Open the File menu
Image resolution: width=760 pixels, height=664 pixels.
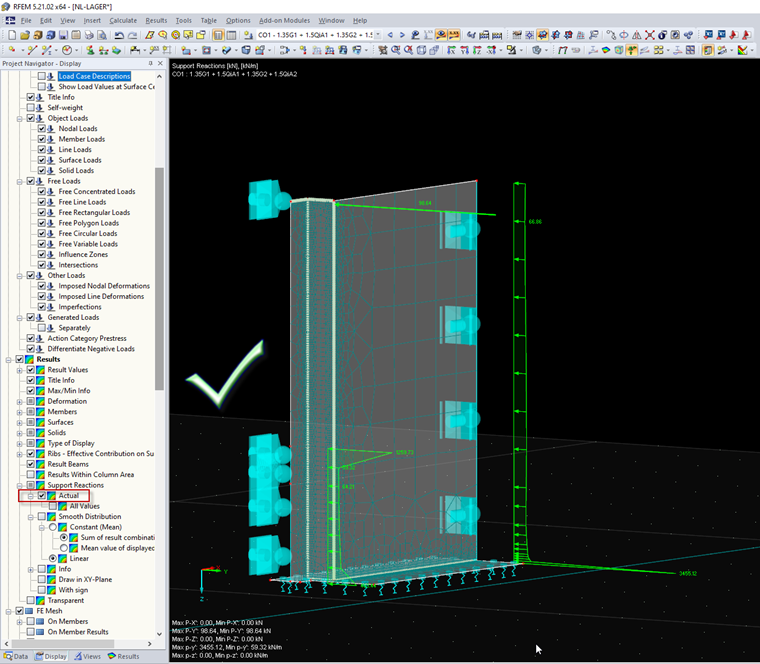(x=26, y=20)
